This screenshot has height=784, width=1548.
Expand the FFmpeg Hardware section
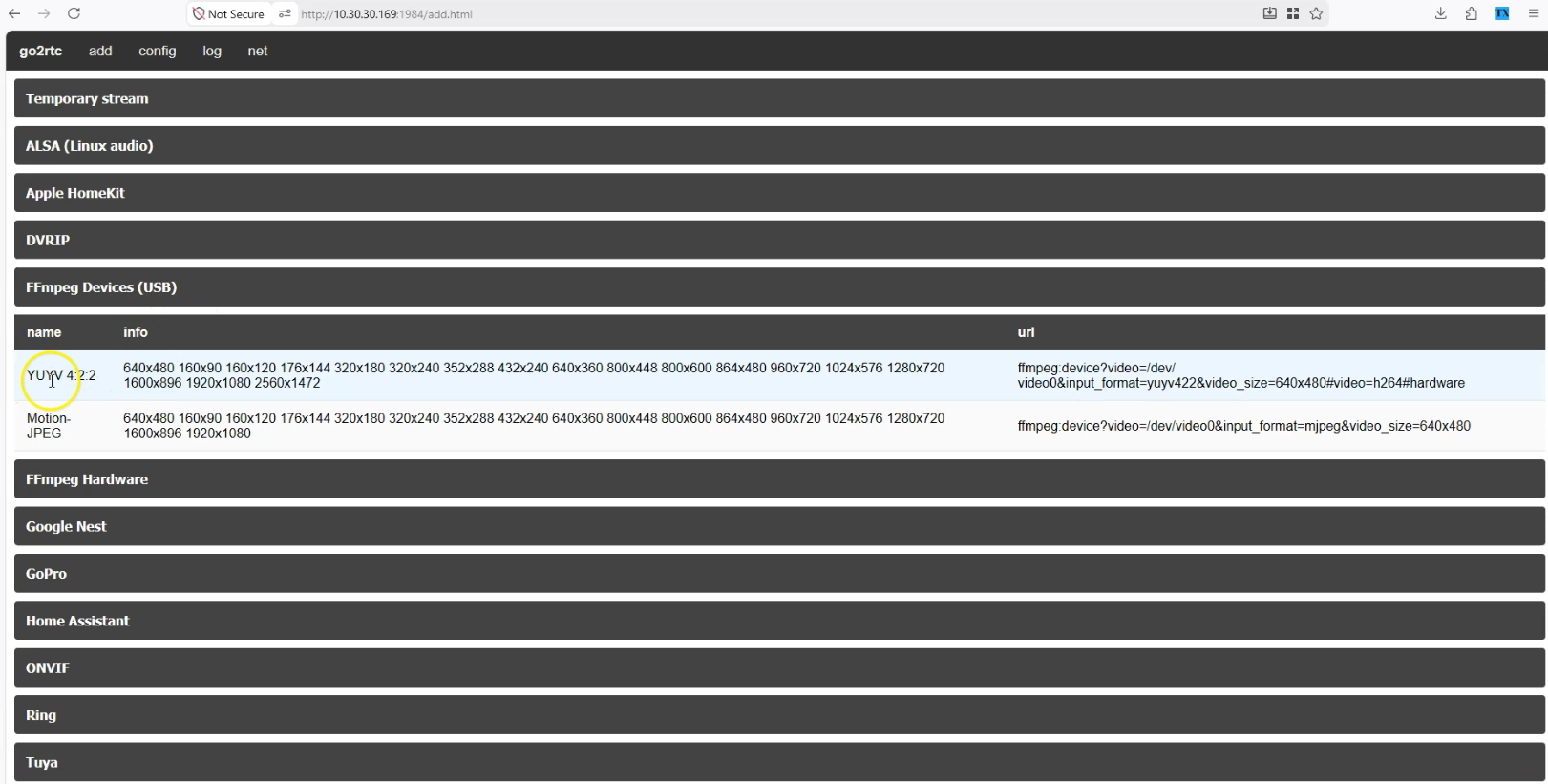click(x=779, y=479)
